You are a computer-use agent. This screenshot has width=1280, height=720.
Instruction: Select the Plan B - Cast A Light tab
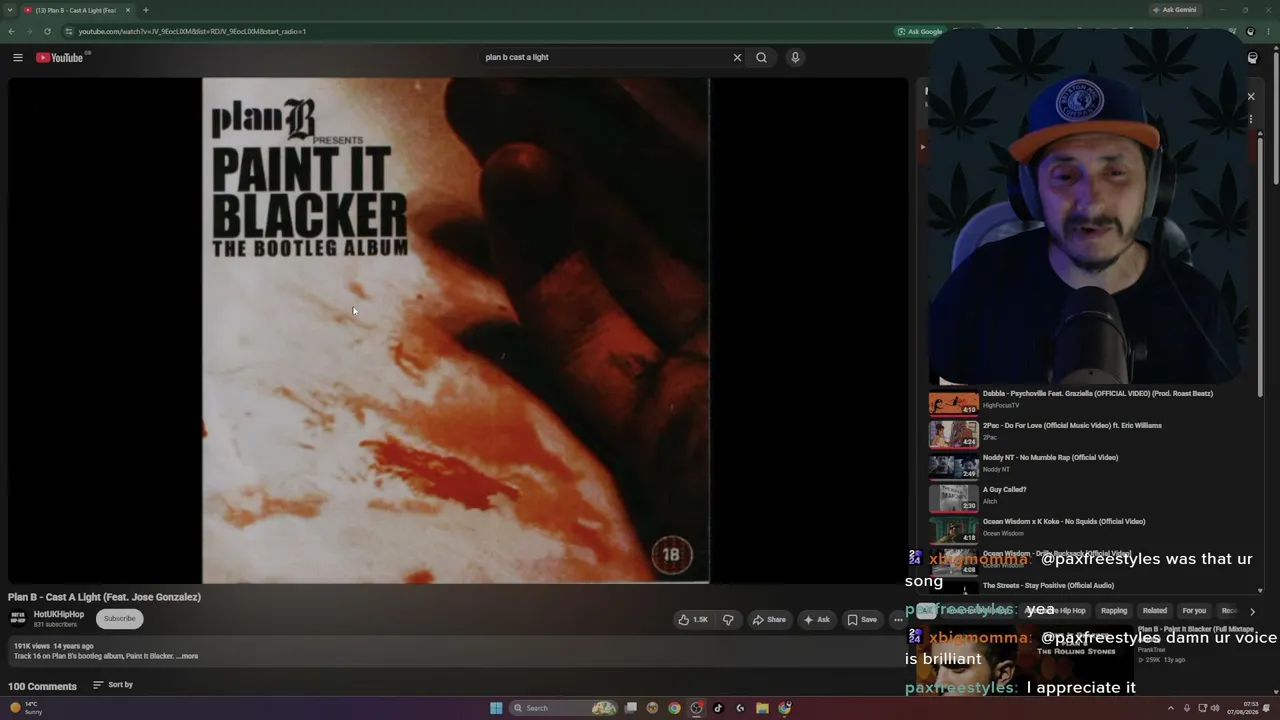78,10
